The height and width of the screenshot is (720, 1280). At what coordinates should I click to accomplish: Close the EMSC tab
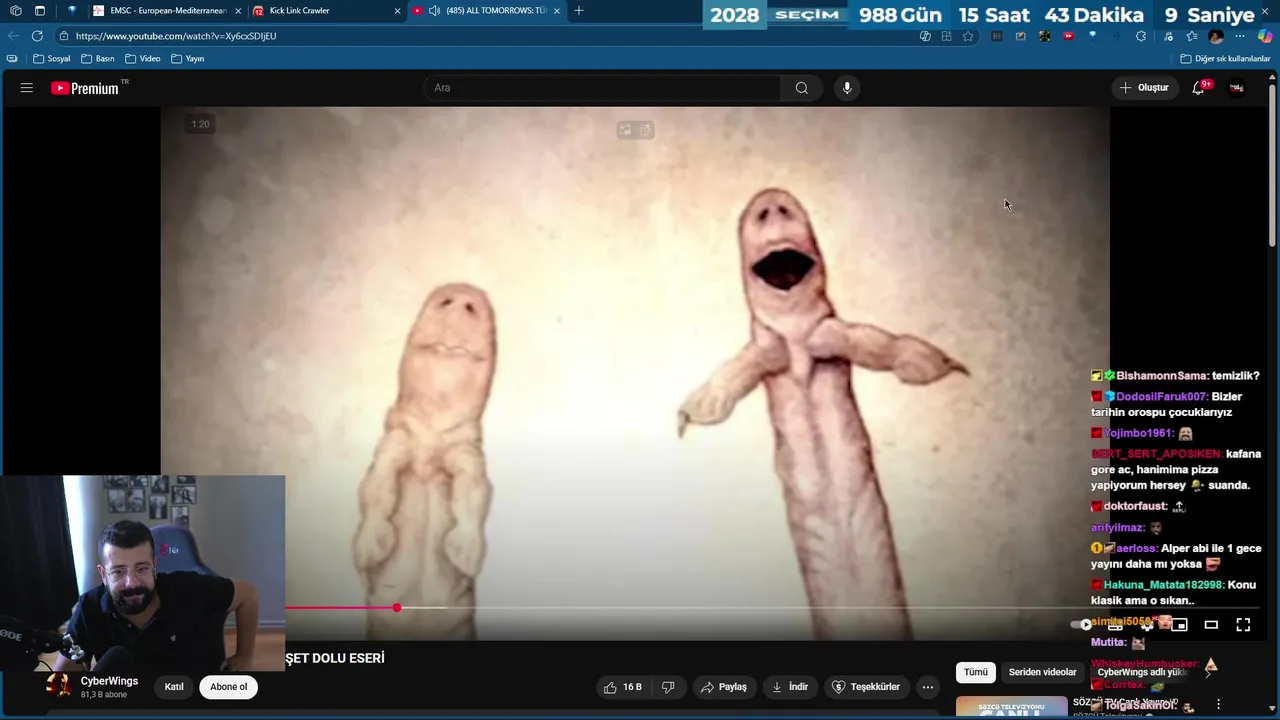coord(238,11)
